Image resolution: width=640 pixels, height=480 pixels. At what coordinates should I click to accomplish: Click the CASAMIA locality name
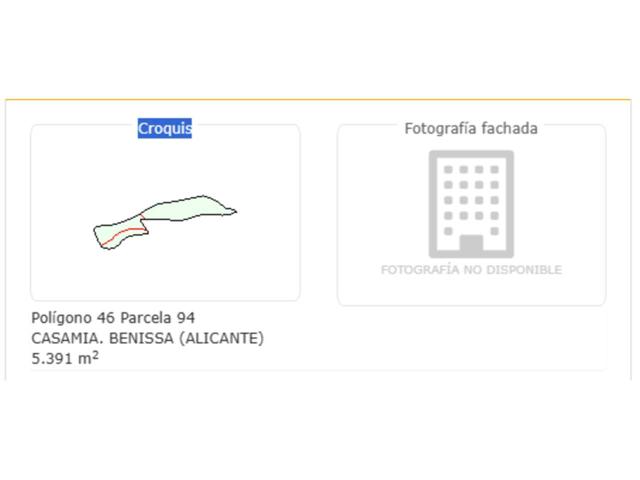click(67, 338)
